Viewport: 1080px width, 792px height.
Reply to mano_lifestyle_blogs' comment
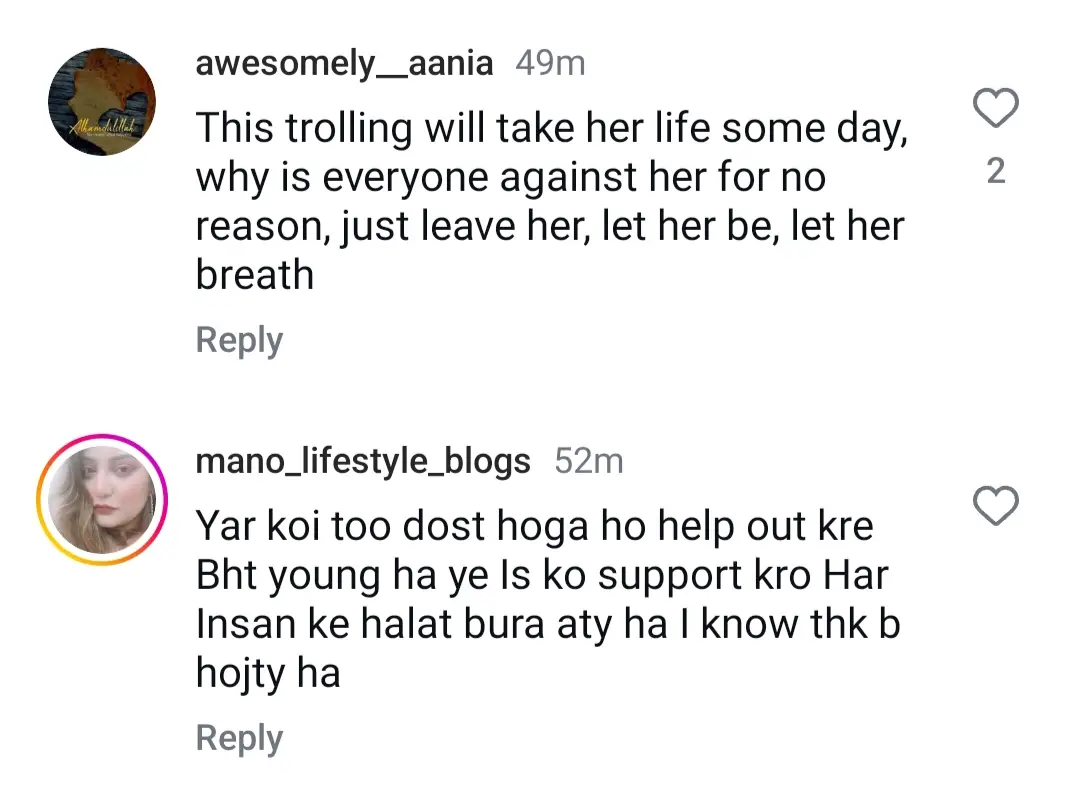pos(239,738)
